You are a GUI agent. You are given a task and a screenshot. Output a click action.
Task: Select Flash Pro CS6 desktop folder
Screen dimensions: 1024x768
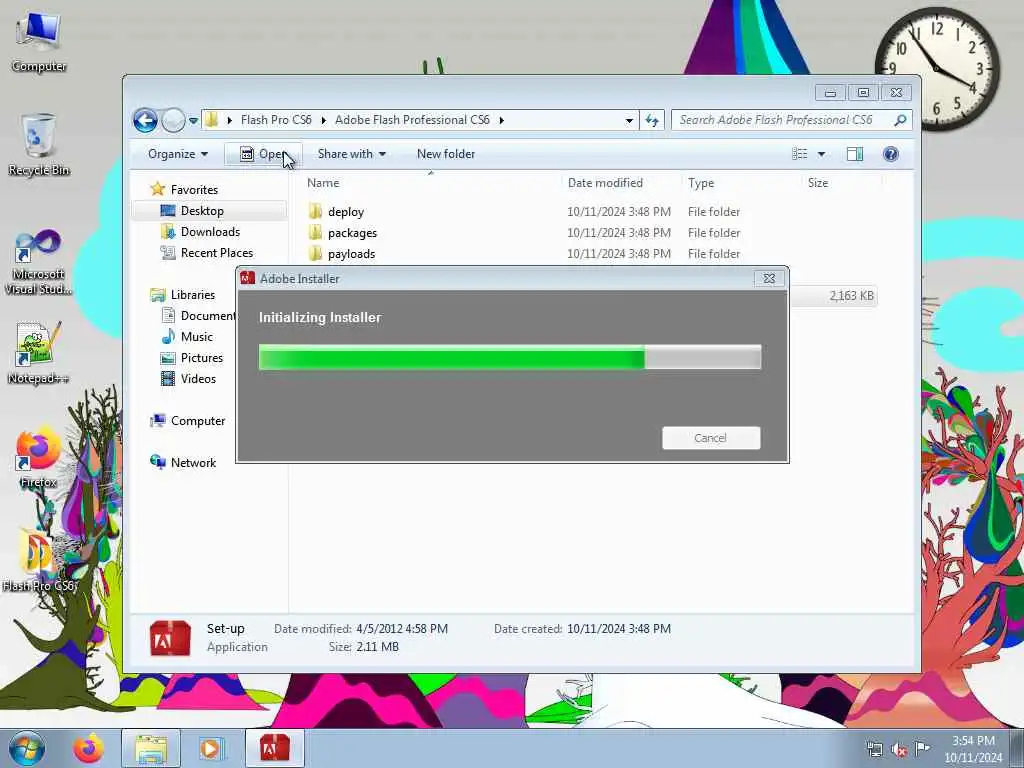[x=39, y=560]
